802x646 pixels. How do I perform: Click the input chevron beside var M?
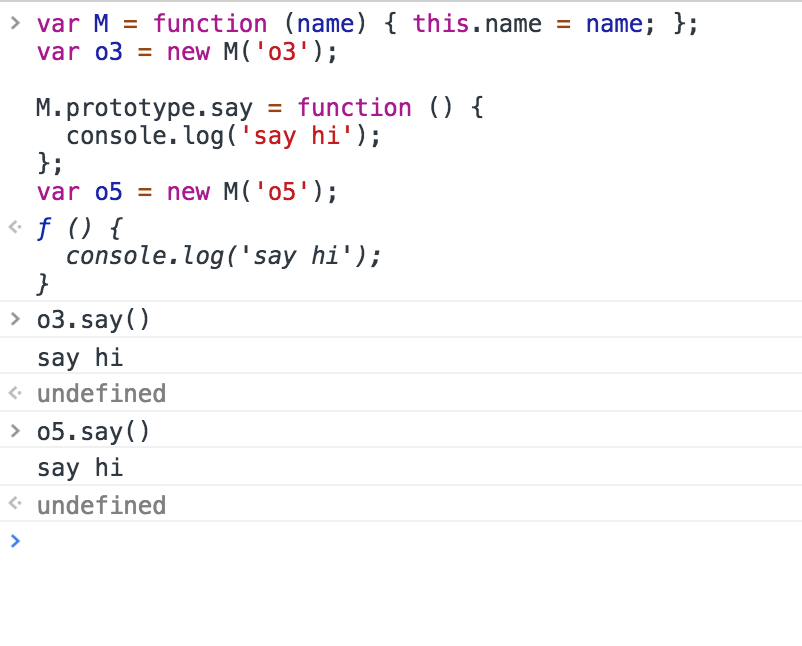click(15, 23)
